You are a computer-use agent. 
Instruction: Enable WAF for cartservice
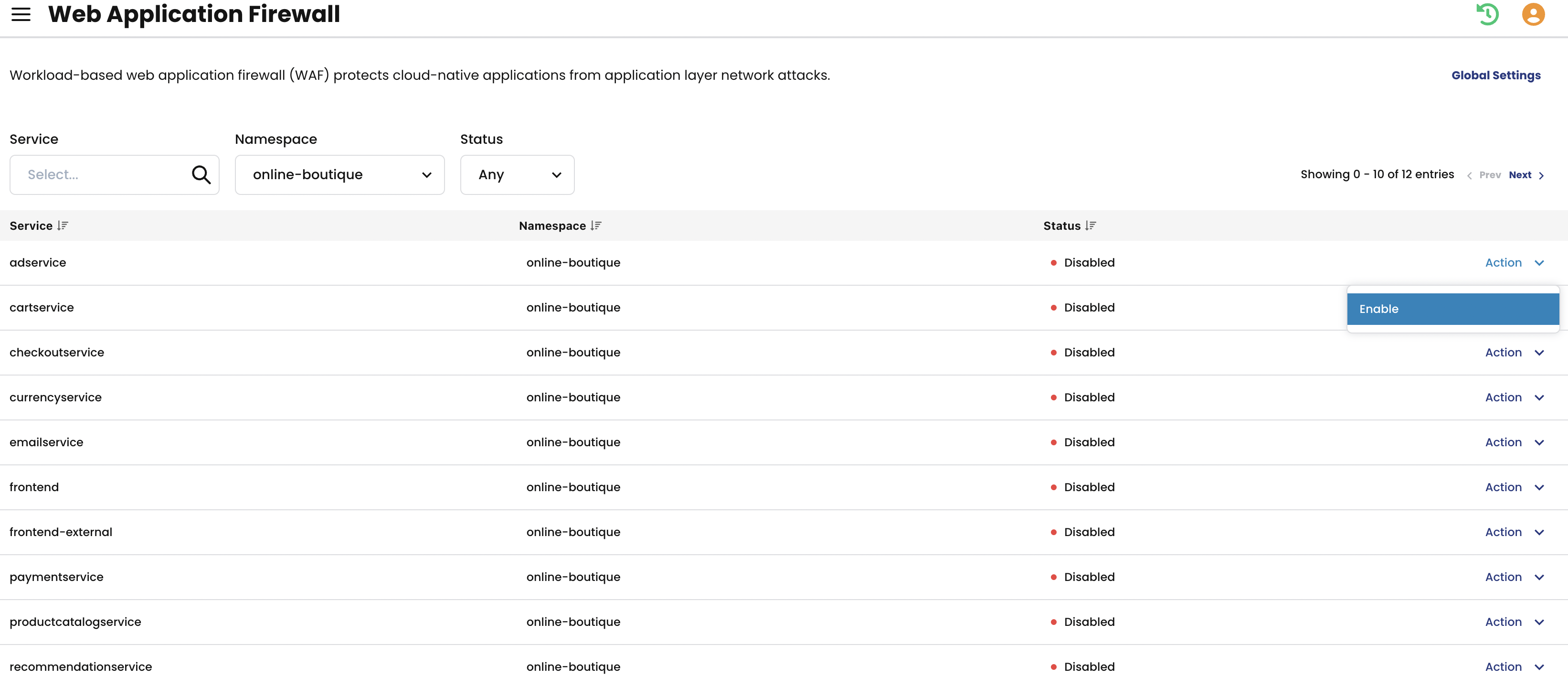(1453, 308)
